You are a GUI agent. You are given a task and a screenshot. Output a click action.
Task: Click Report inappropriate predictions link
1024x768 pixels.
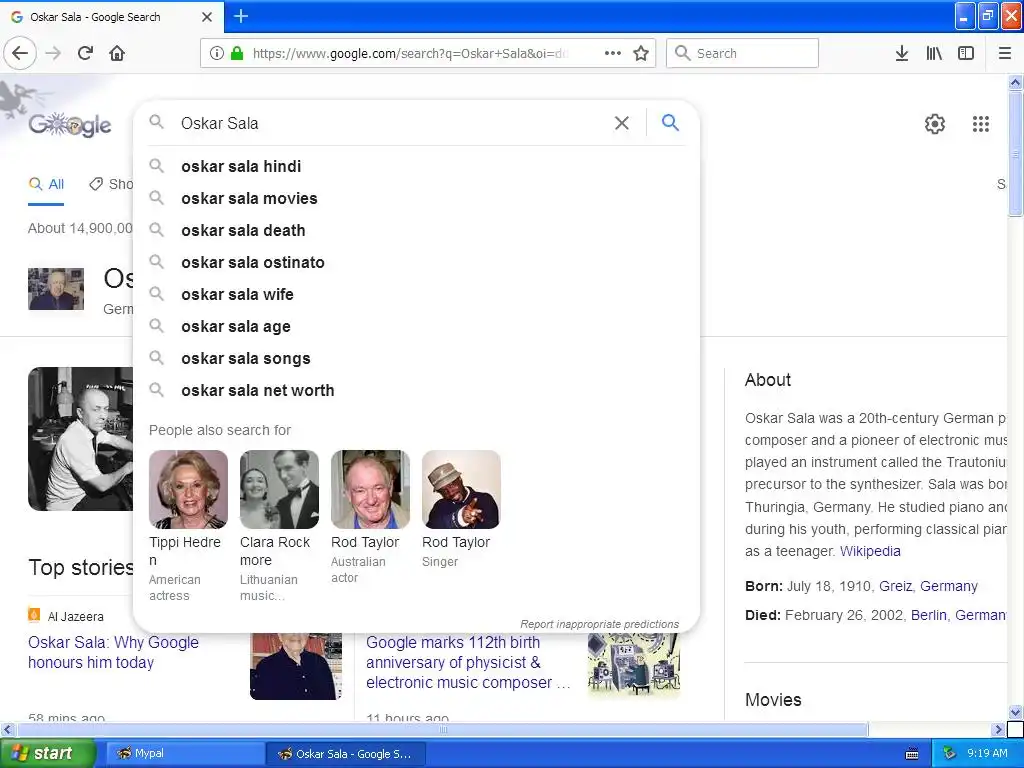point(599,624)
